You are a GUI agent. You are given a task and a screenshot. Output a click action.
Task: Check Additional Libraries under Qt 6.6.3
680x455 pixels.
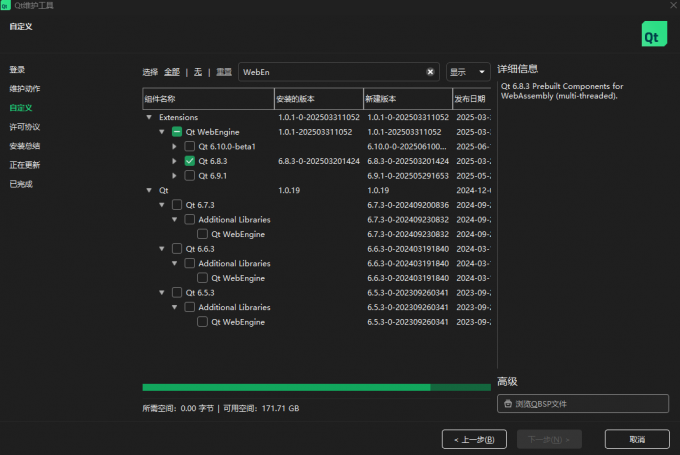[x=190, y=263]
